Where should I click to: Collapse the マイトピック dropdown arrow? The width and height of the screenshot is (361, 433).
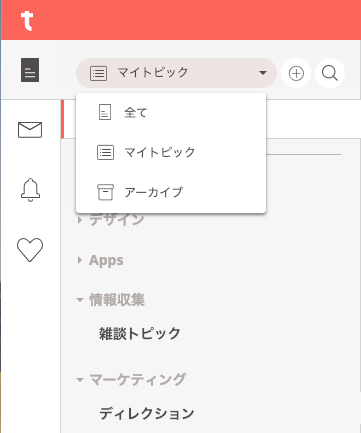pos(263,73)
